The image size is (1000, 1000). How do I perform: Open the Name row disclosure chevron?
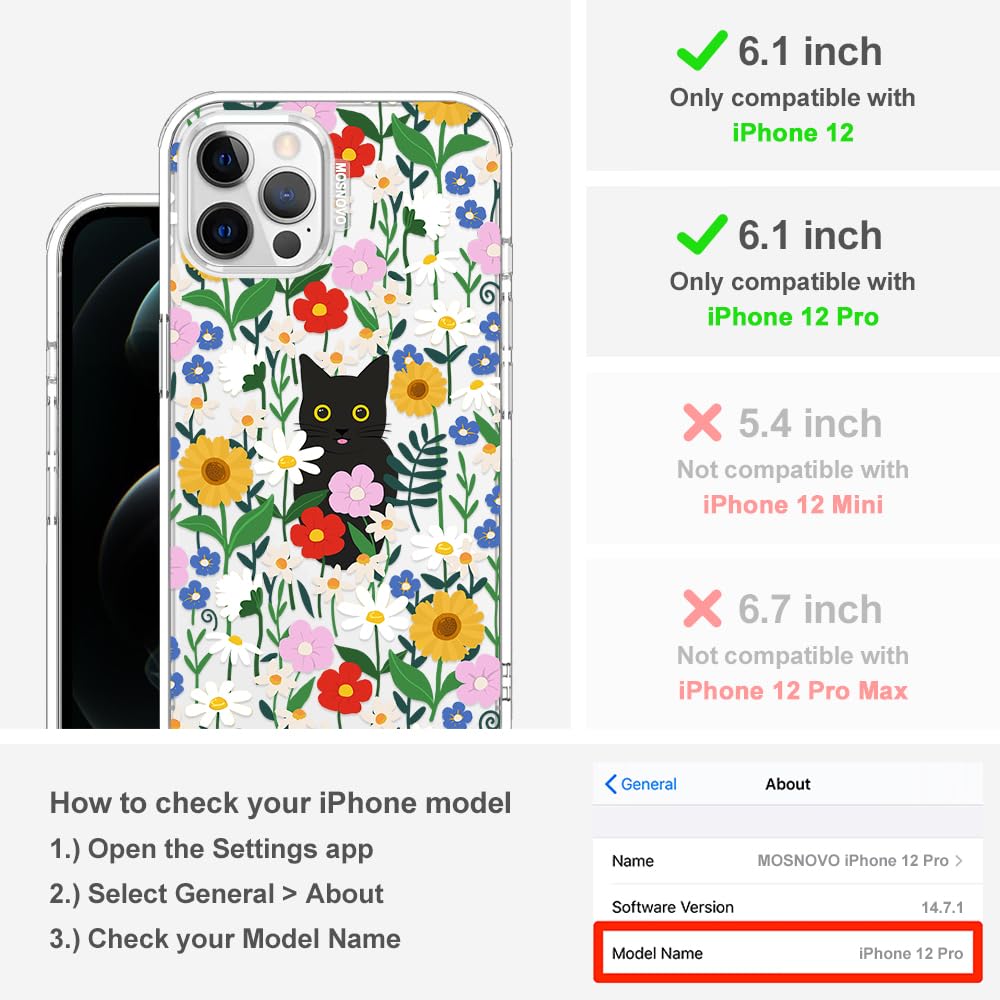pos(959,860)
